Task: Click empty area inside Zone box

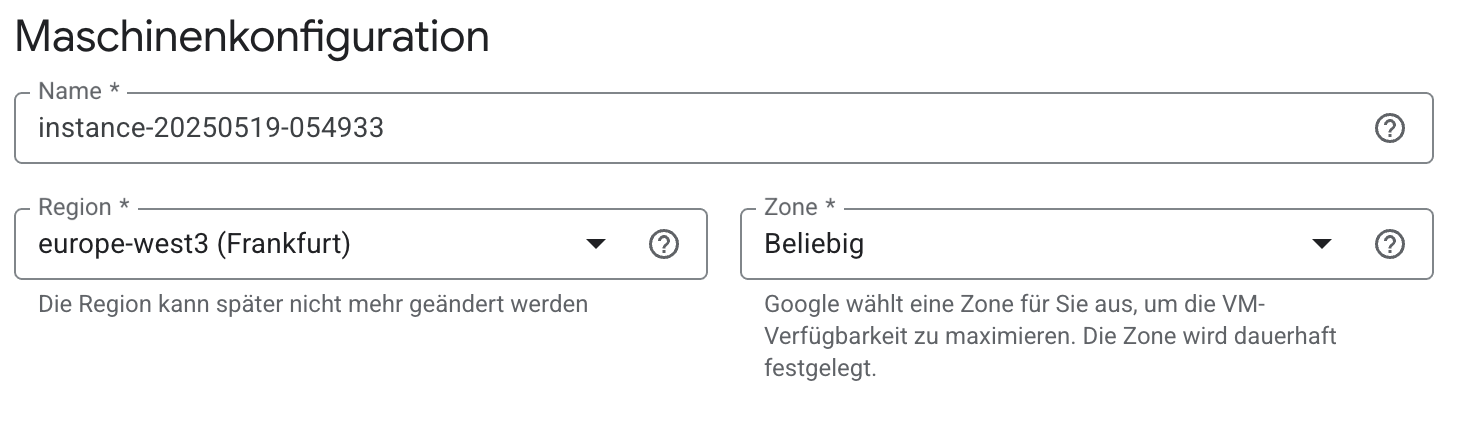Action: [x=1080, y=244]
